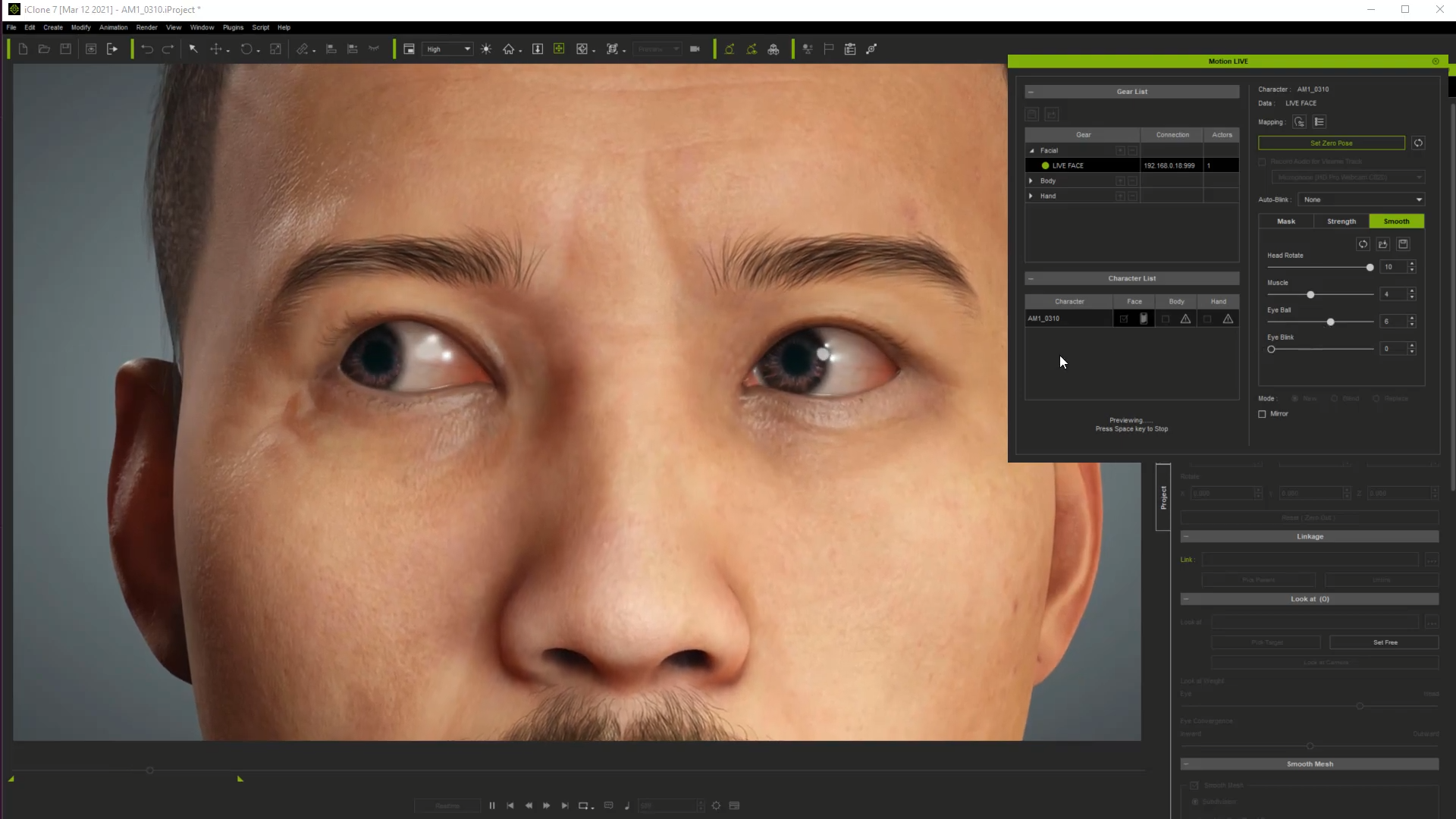
Task: Save smooth preset using the save icon
Action: [x=1403, y=244]
